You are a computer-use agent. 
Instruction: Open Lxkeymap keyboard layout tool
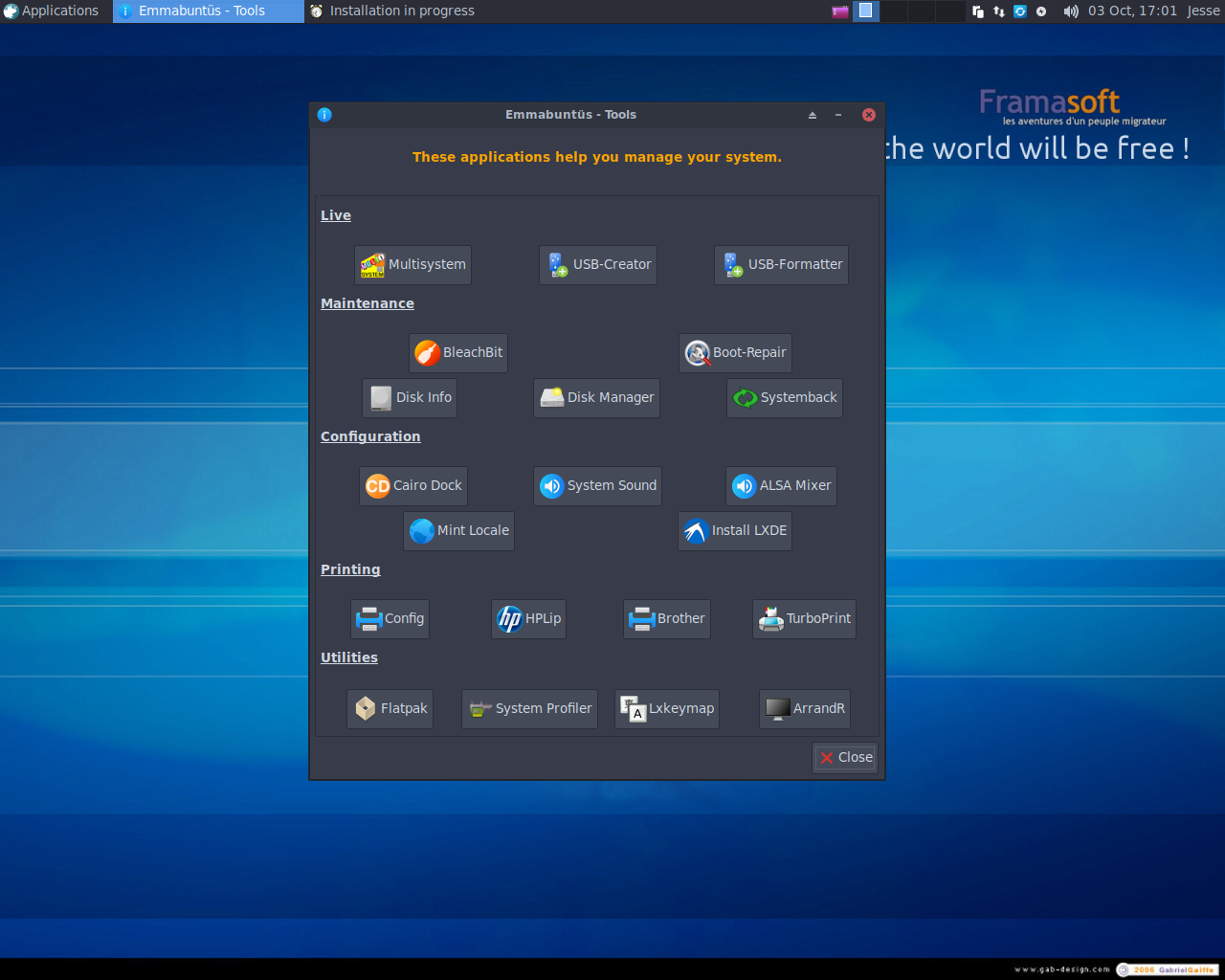coord(667,709)
